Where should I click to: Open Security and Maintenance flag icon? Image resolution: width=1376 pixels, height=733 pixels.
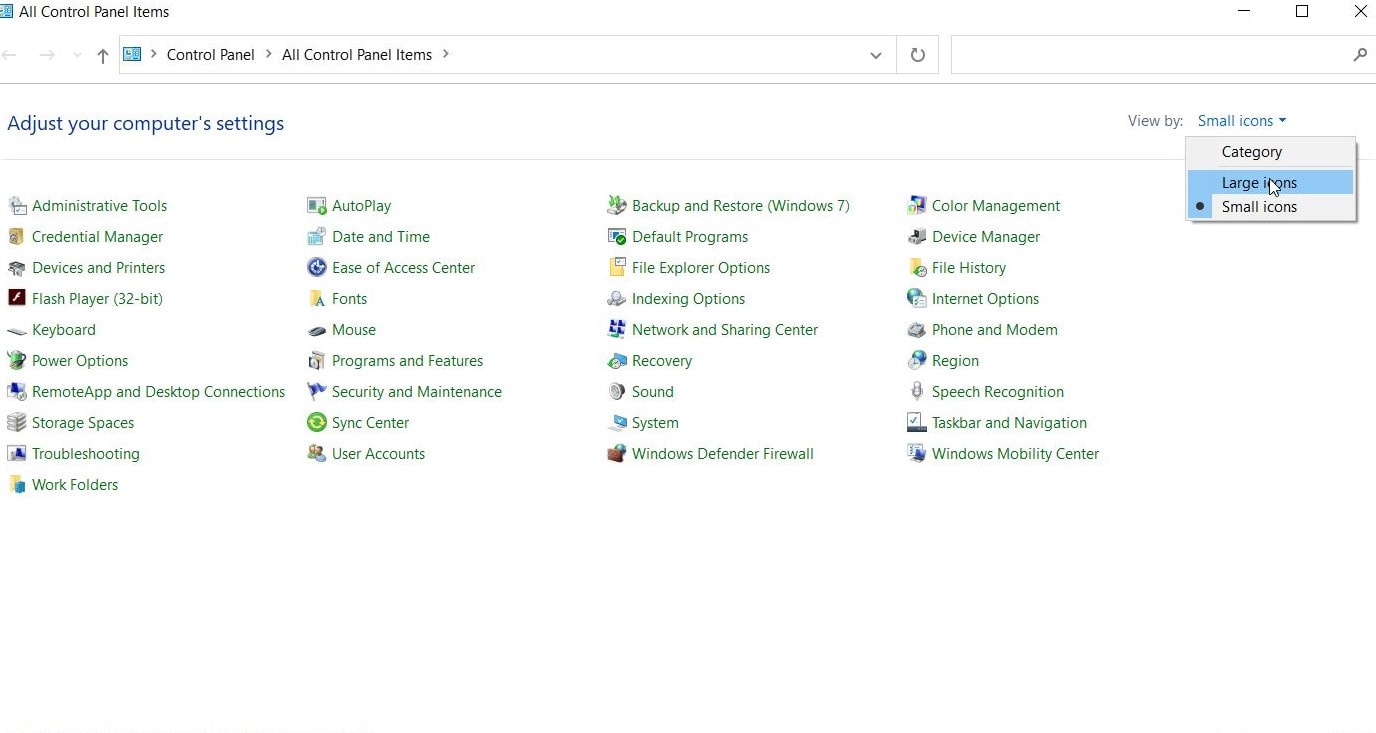[317, 392]
